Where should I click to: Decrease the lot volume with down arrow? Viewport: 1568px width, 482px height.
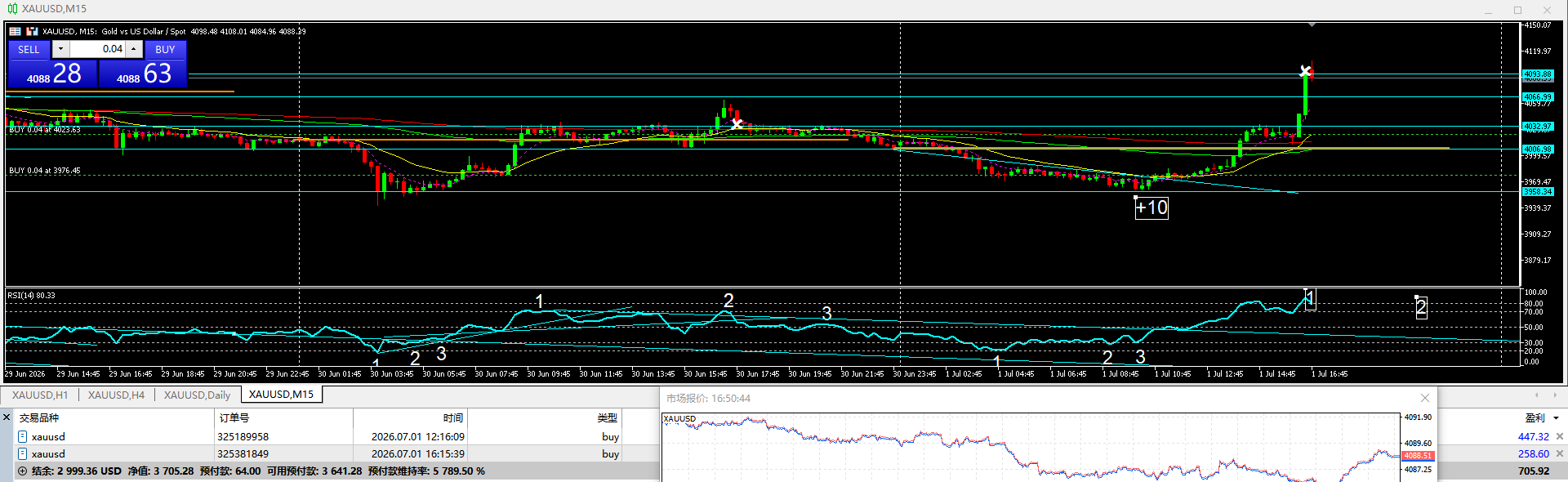click(x=60, y=49)
